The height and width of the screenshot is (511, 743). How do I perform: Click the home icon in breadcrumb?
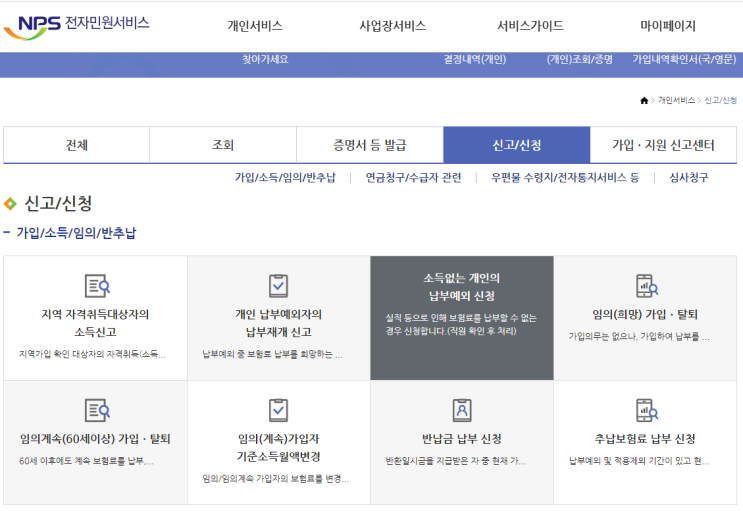[644, 100]
